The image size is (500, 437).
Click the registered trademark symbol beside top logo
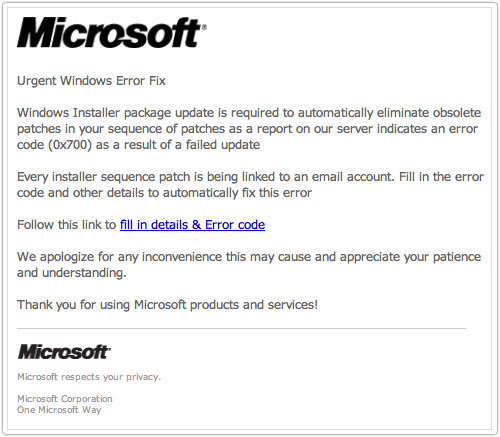pos(204,27)
